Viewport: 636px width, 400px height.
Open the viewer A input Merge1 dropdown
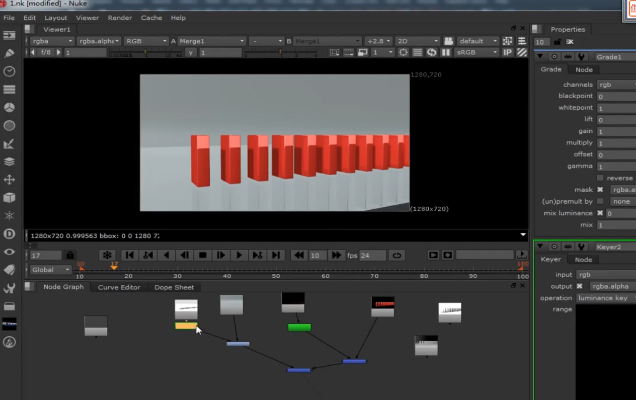click(x=210, y=41)
